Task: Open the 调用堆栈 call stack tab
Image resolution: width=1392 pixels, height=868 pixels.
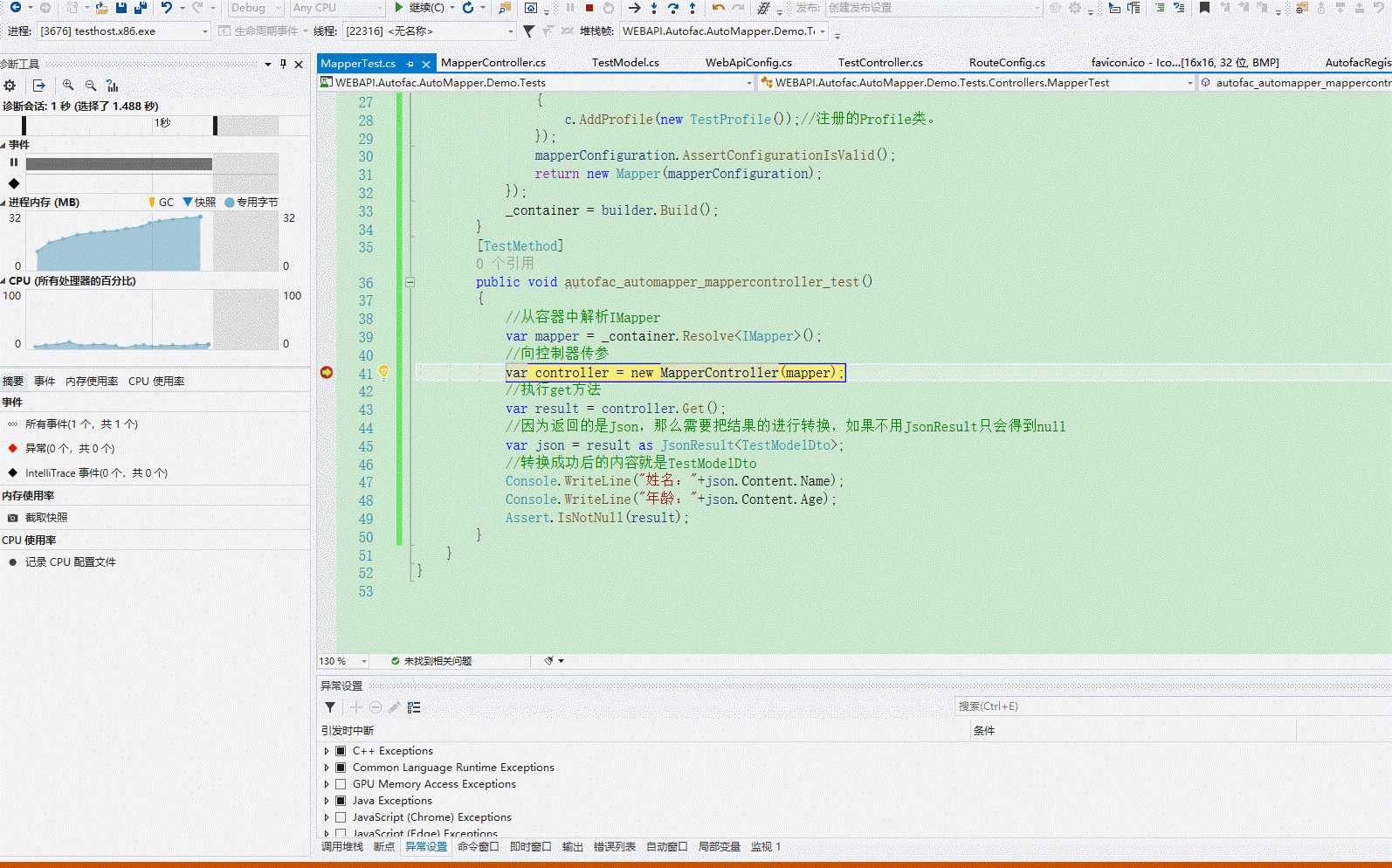Action: tap(342, 847)
